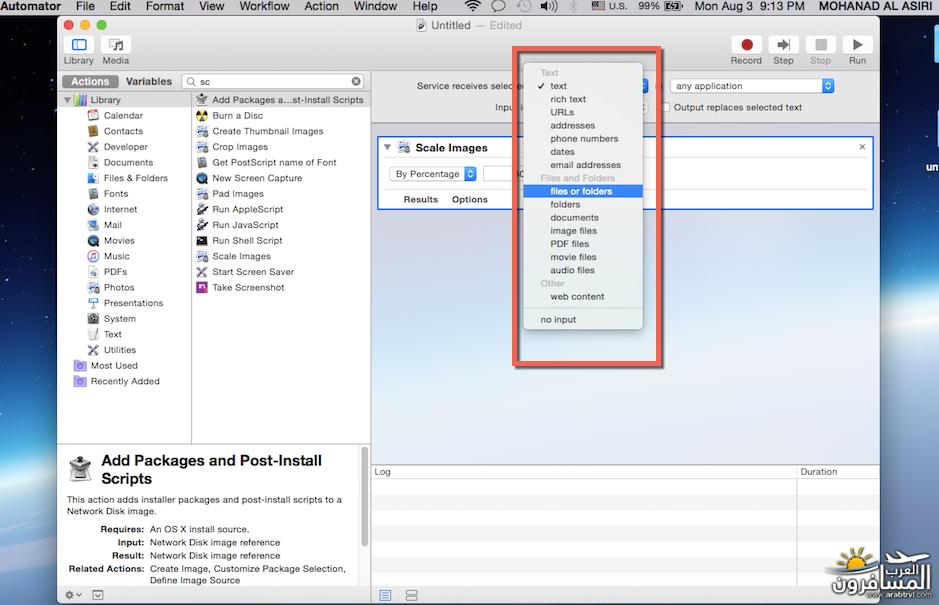The image size is (939, 605).
Task: Select the Fonts category icon
Action: coord(93,193)
